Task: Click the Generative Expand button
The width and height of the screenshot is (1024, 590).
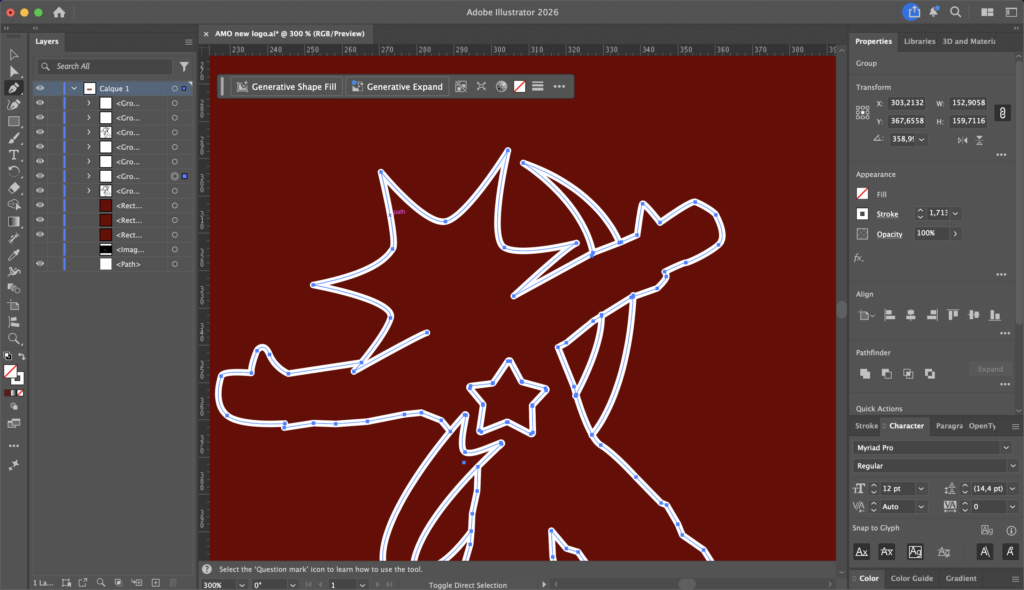Action: click(x=396, y=87)
